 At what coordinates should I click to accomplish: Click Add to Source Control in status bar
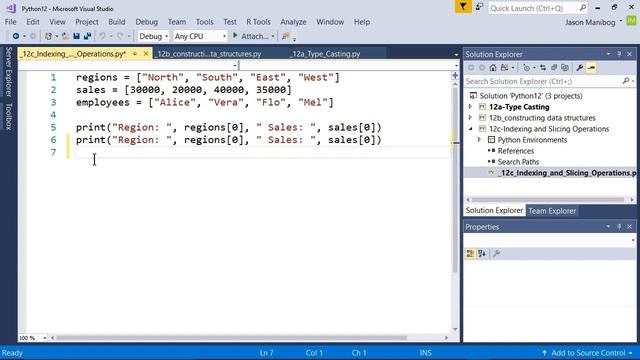[588, 353]
